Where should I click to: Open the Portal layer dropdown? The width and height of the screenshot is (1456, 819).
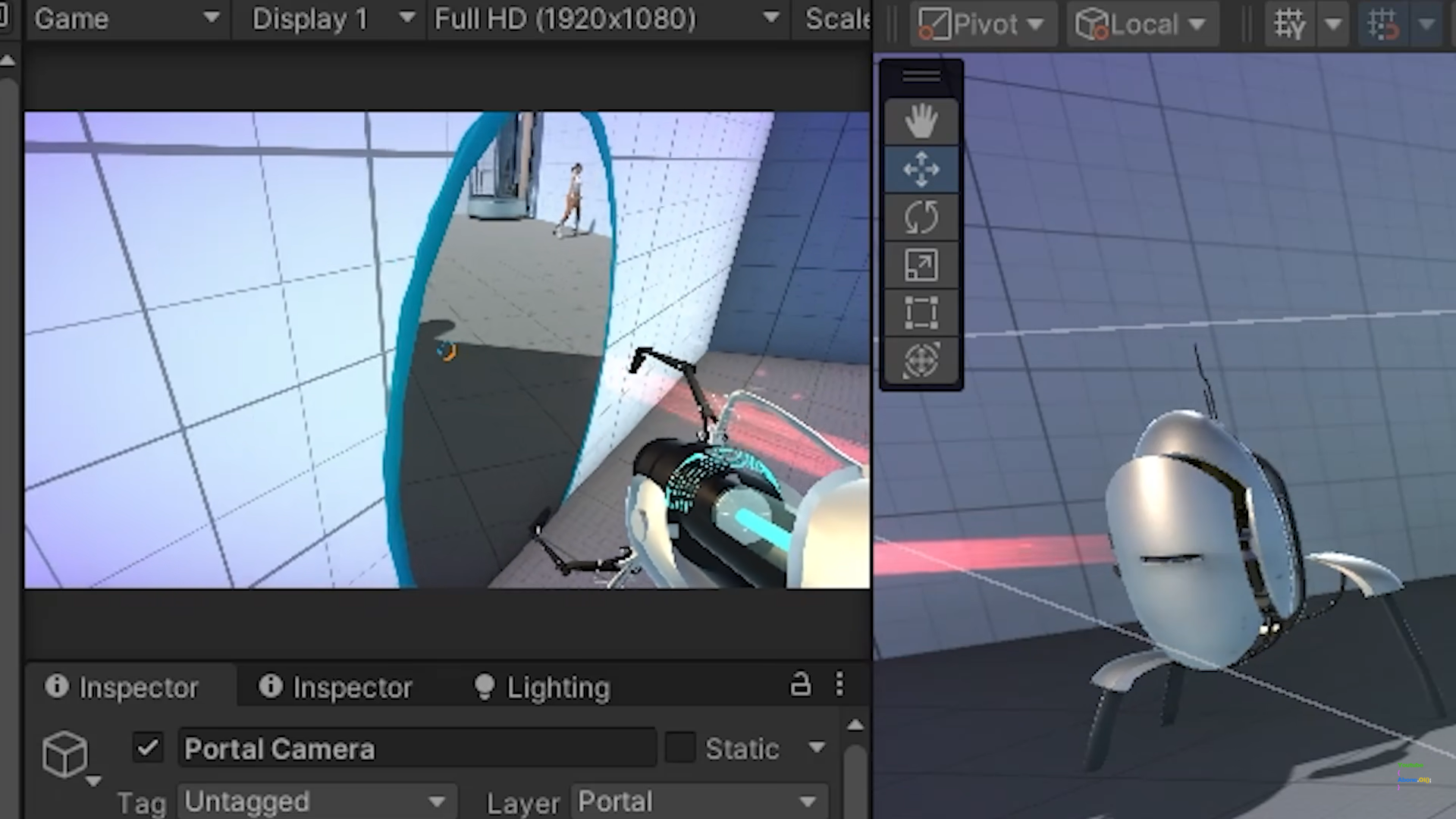point(698,802)
